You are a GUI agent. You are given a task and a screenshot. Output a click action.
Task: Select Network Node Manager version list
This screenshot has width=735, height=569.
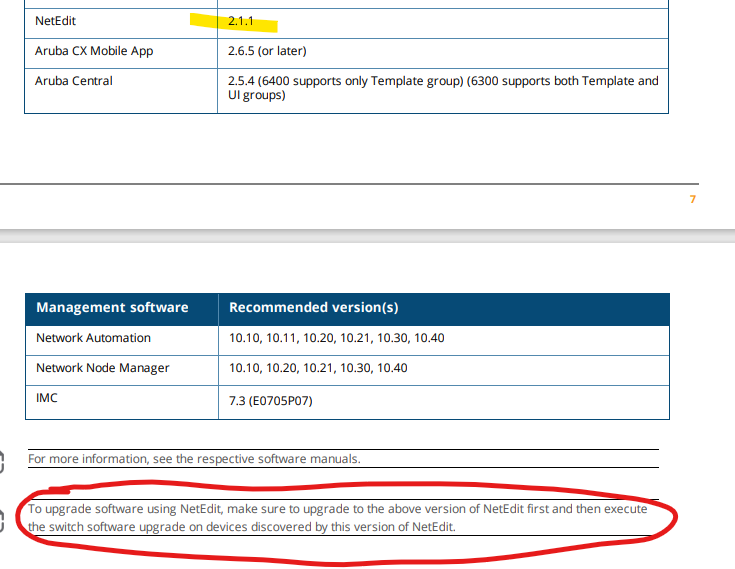point(318,368)
